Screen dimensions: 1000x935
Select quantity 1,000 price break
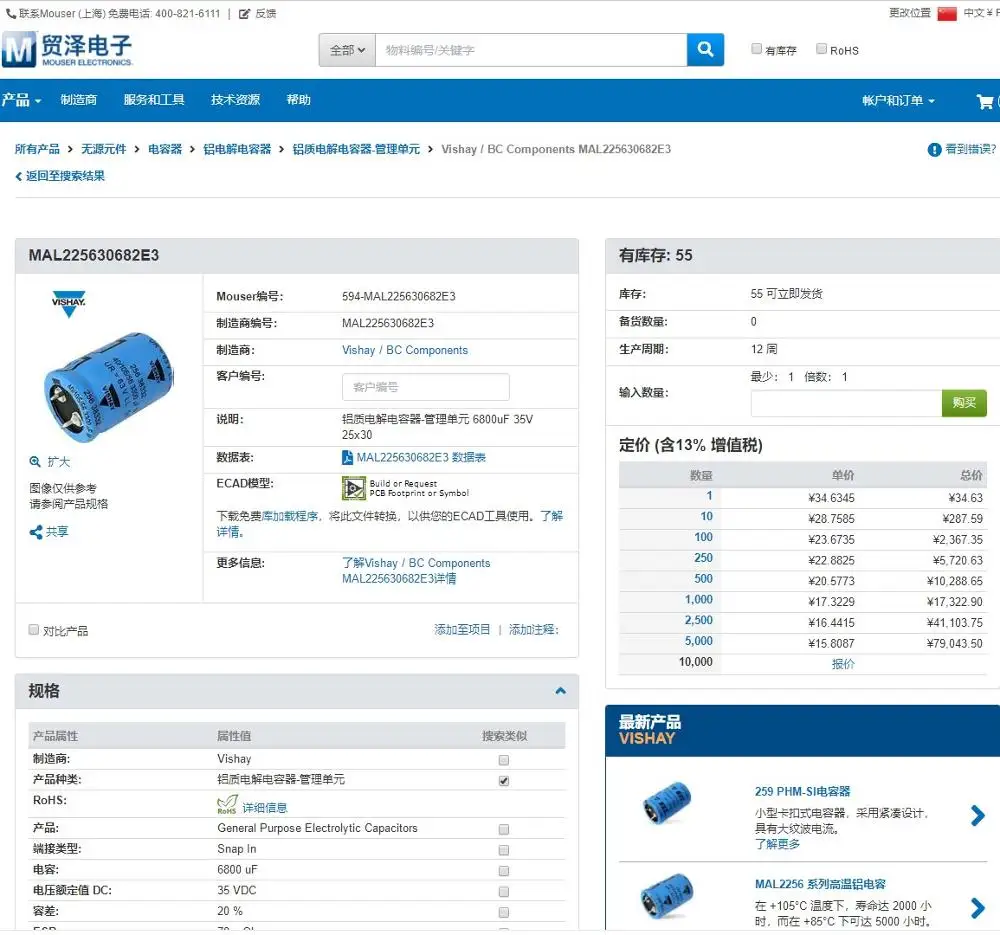[x=698, y=600]
